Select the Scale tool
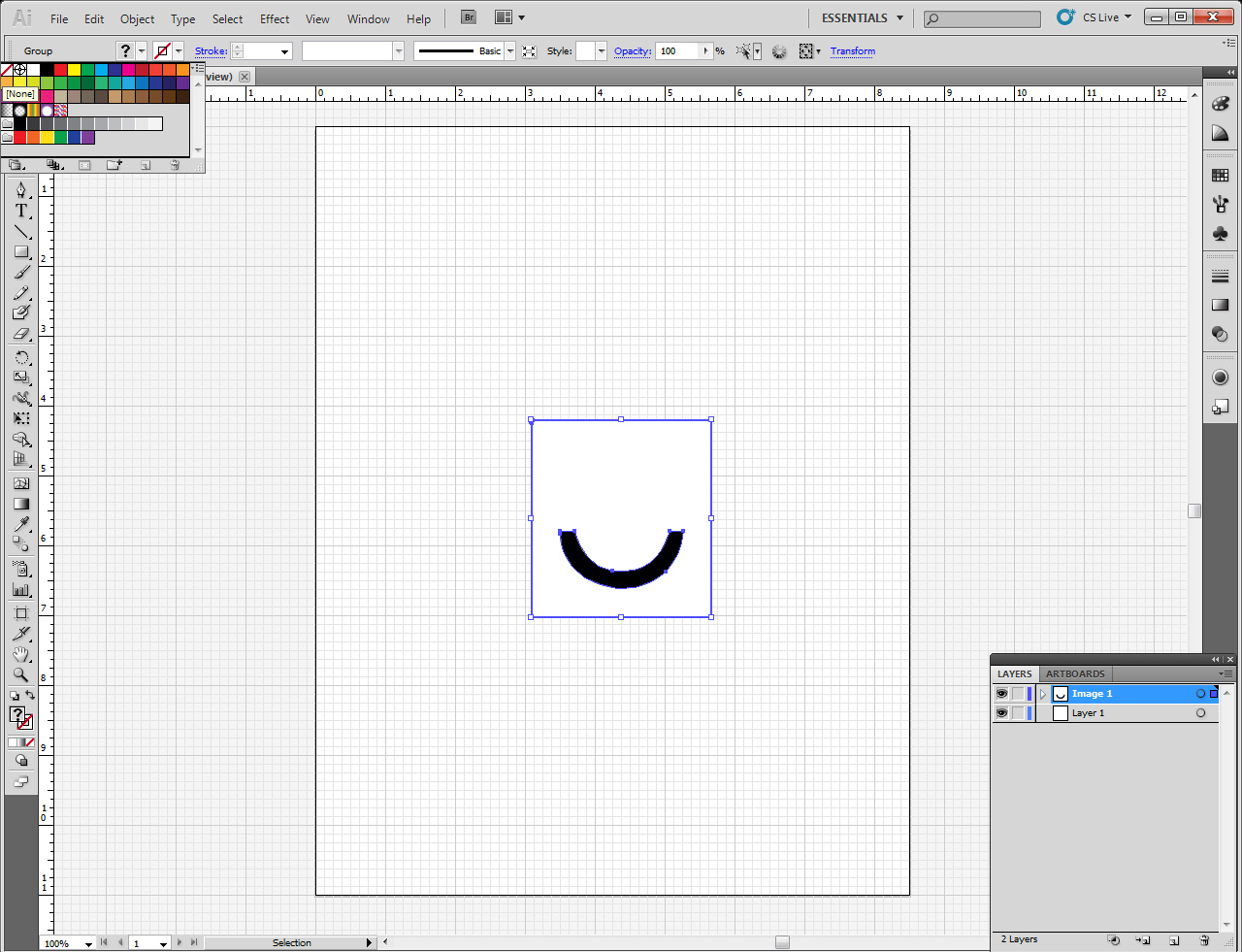This screenshot has width=1242, height=952. 21,378
